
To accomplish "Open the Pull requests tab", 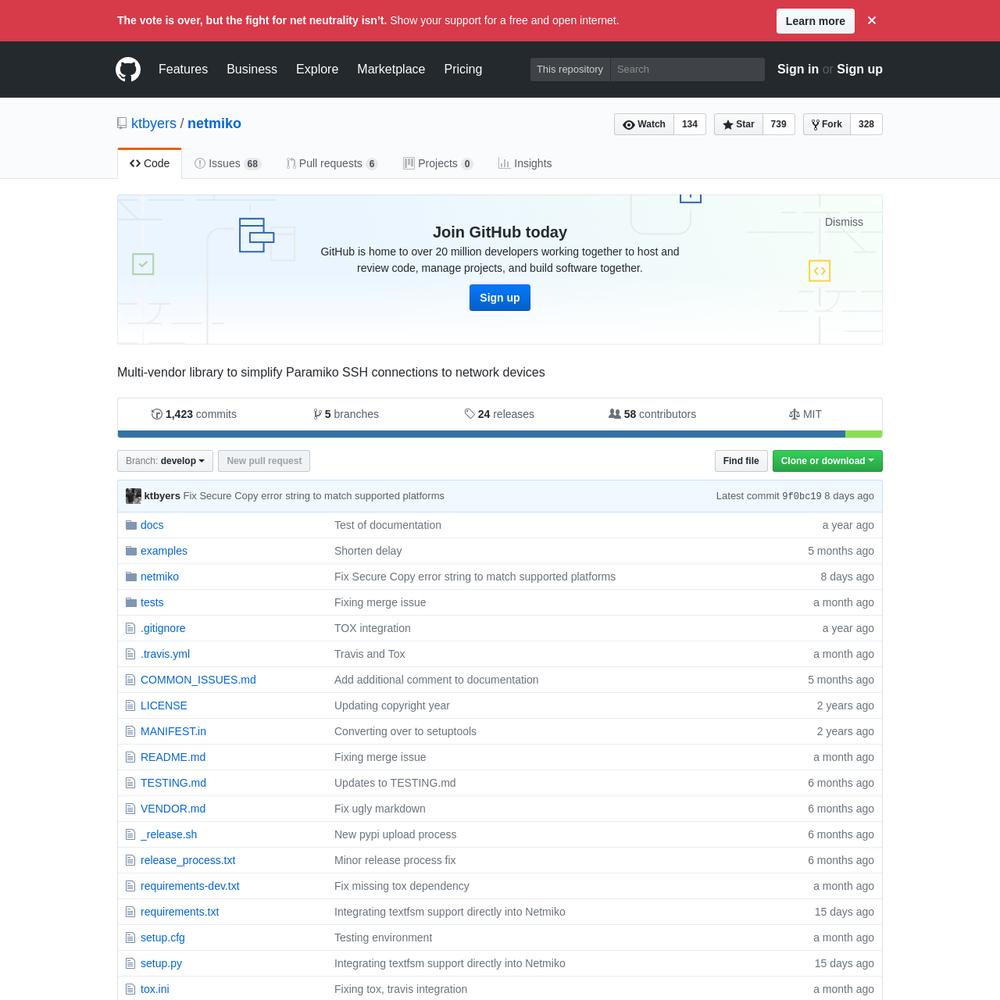I will 332,163.
